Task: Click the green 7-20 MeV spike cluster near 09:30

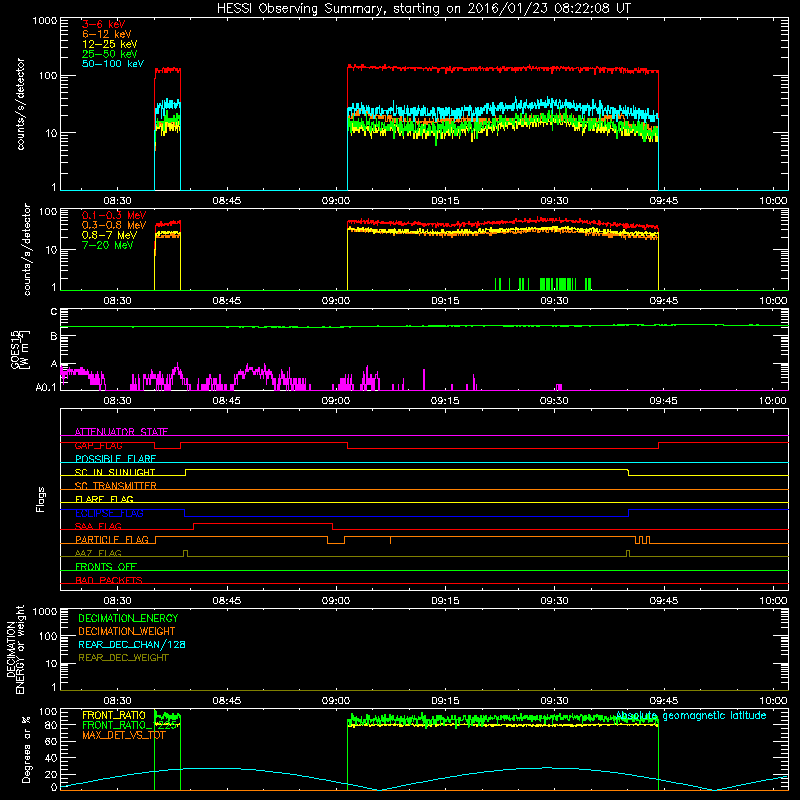Action: 558,284
